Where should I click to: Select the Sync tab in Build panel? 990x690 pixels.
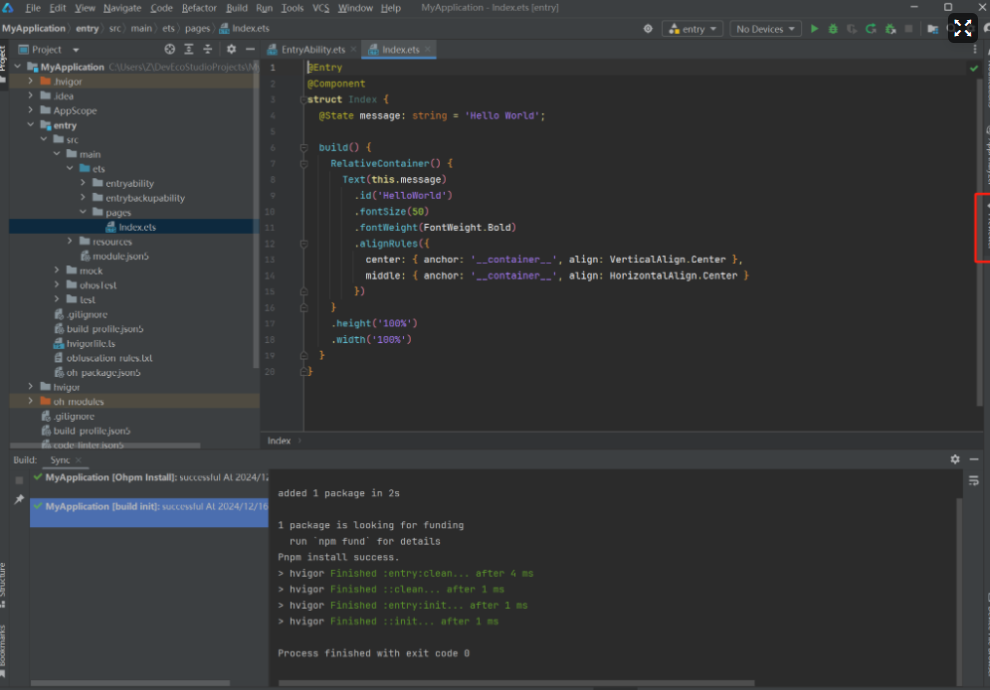point(60,460)
